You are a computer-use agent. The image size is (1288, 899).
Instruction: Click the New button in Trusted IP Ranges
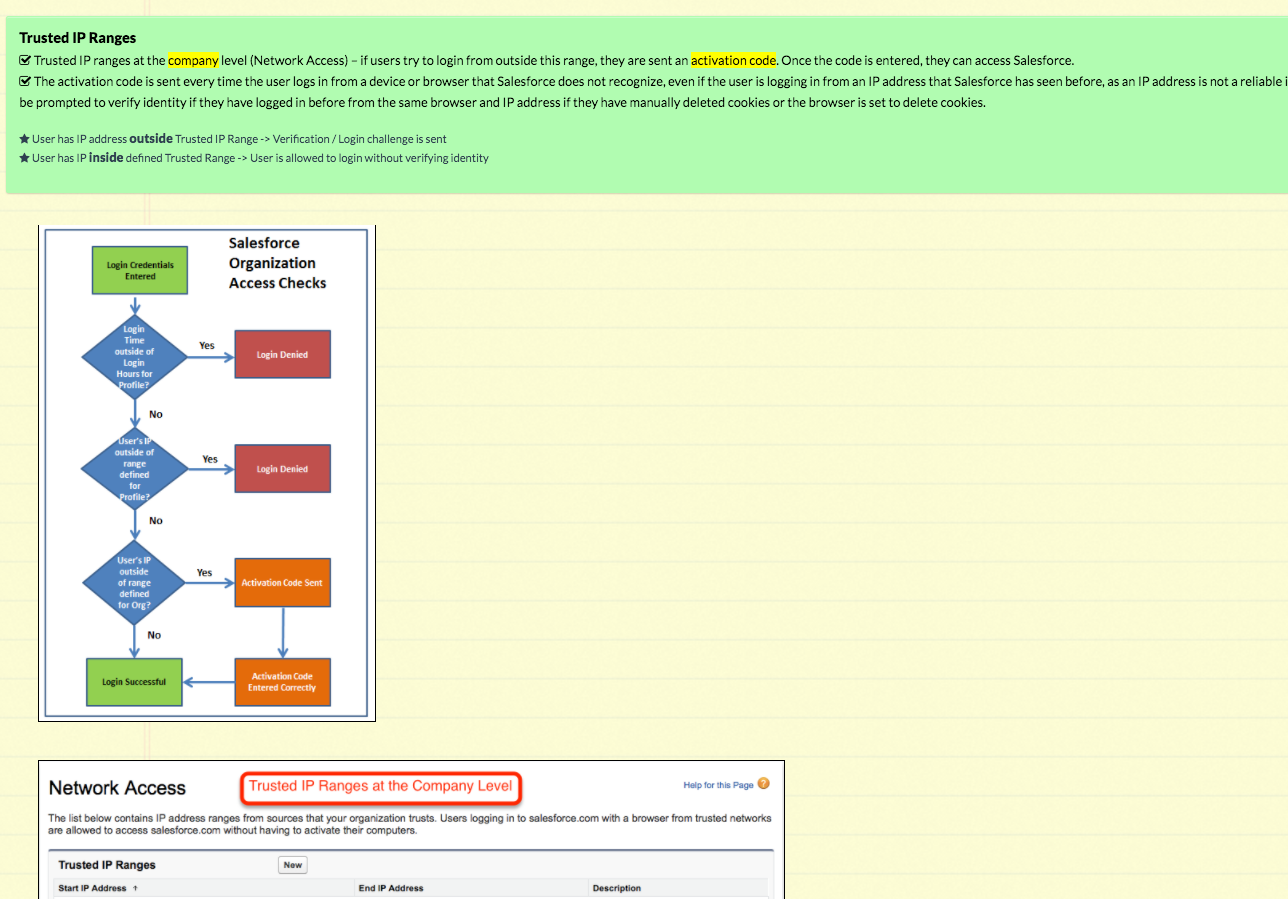pyautogui.click(x=293, y=865)
